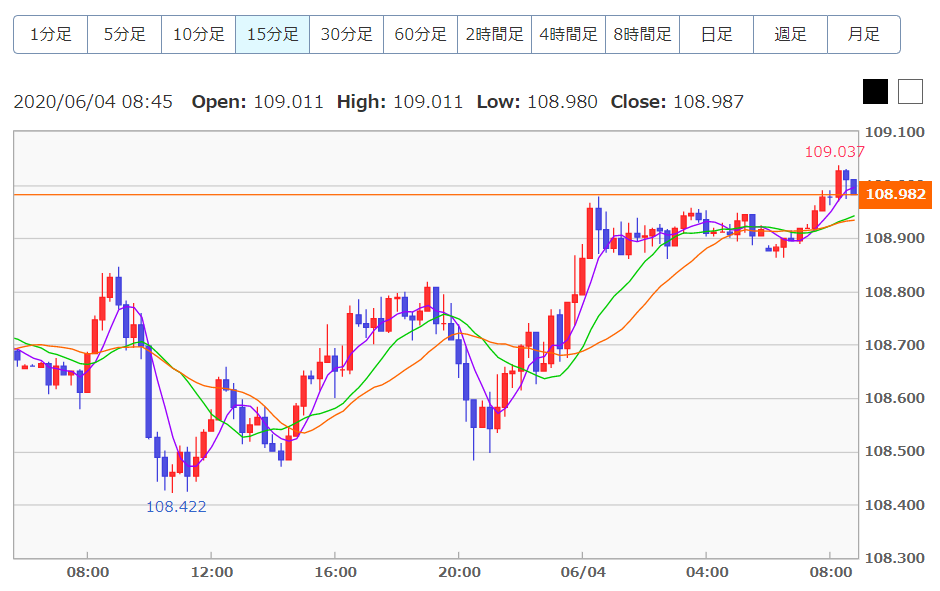The height and width of the screenshot is (591, 940).
Task: Click the active 15分足 tab
Action: click(272, 34)
